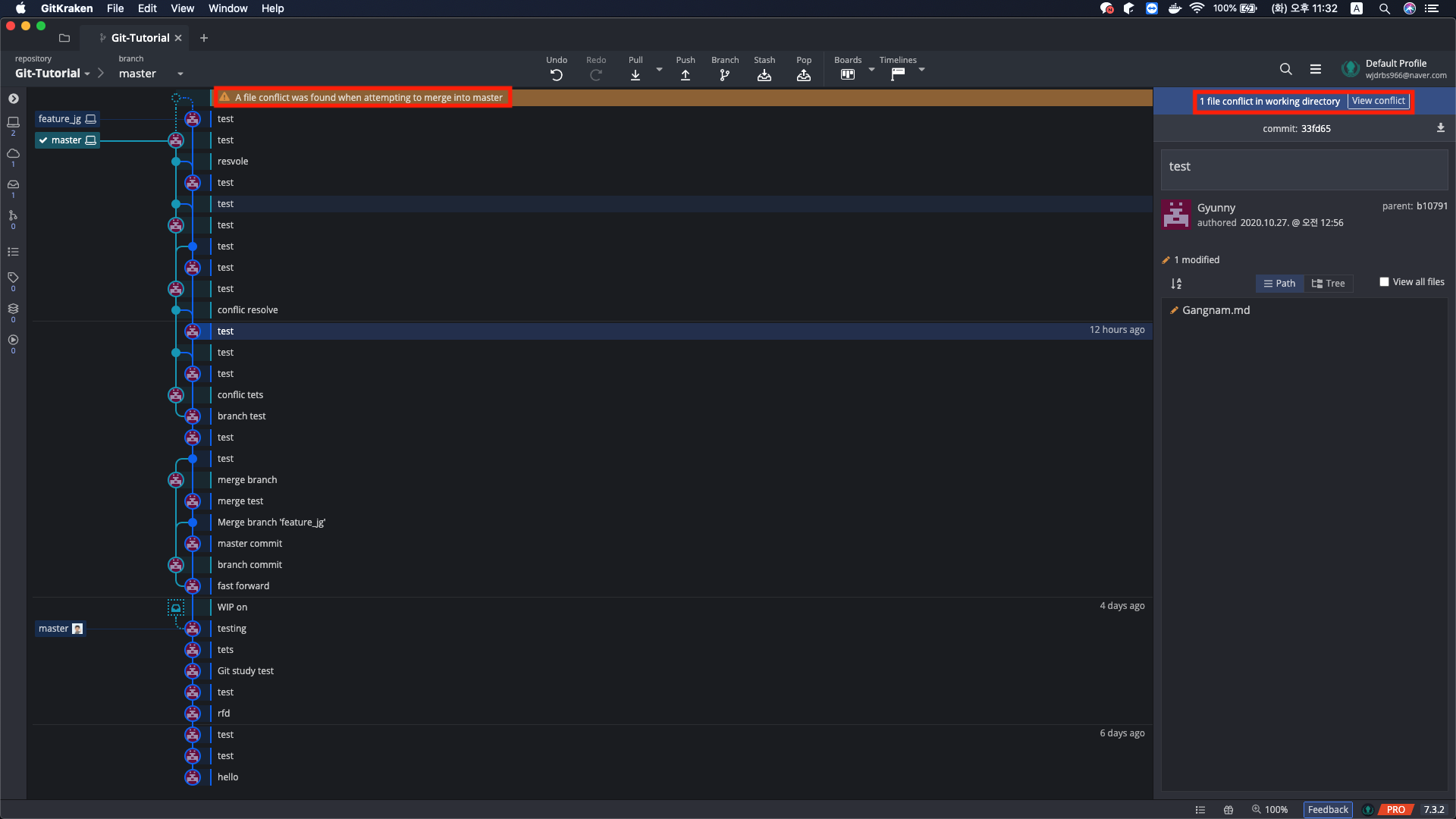Click the Feedback button

click(1328, 809)
